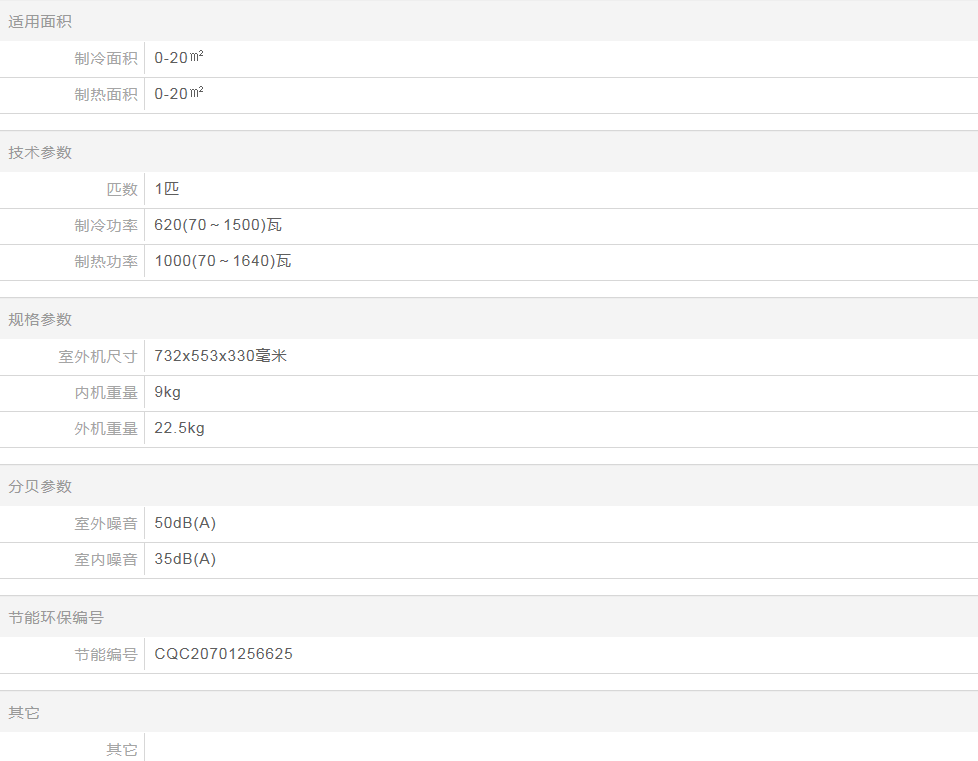This screenshot has height=761, width=978.
Task: Click the 制冷功率 row label
Action: 106,225
